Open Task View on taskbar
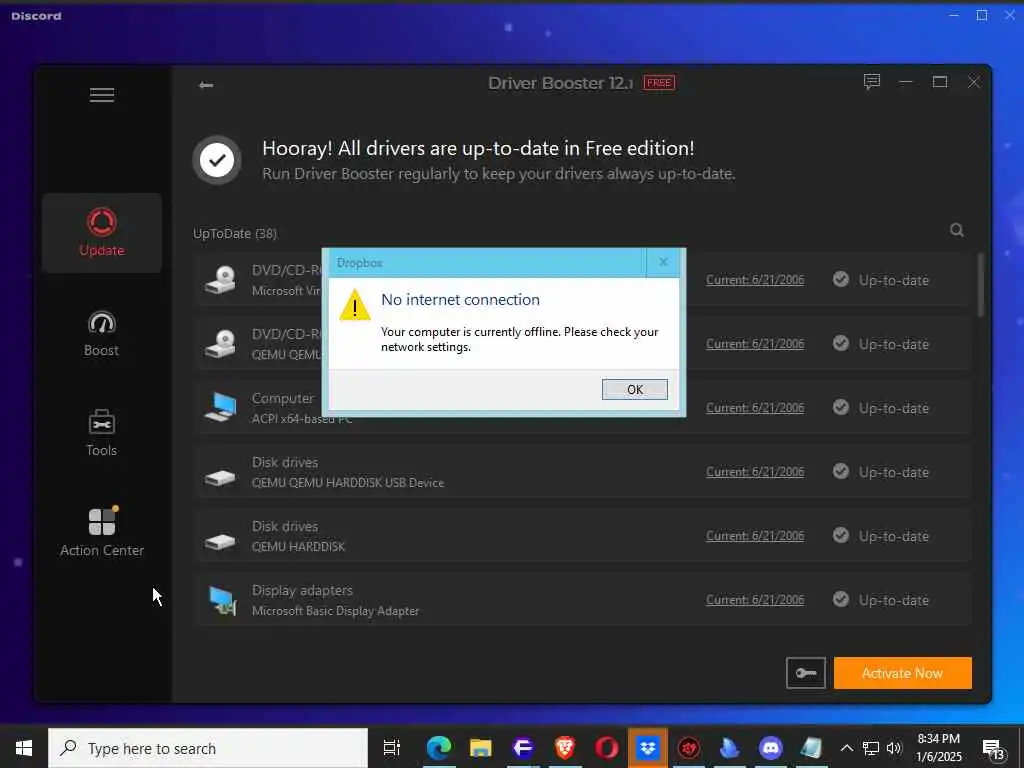 click(x=392, y=748)
